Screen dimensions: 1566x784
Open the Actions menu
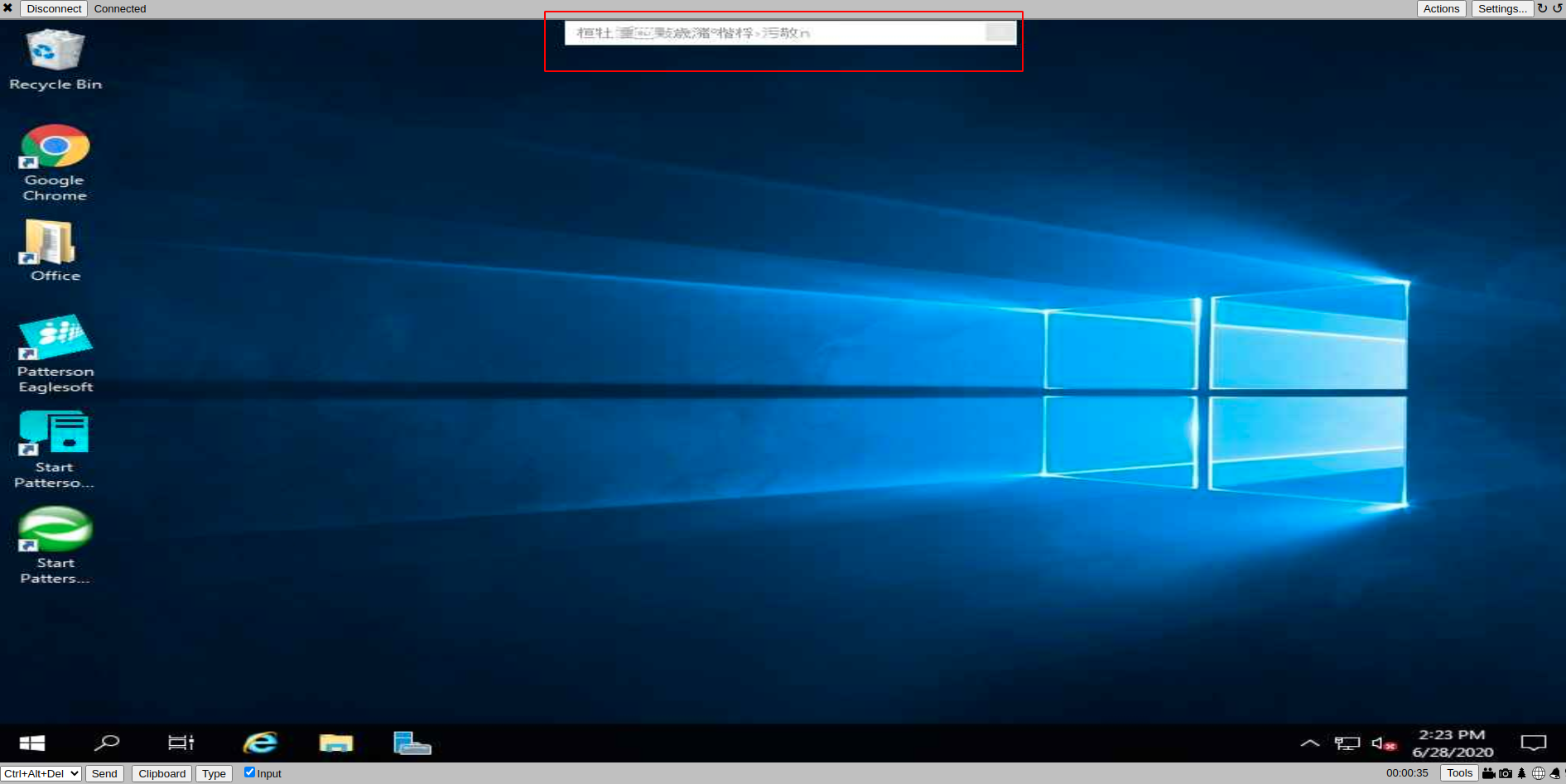[1441, 8]
